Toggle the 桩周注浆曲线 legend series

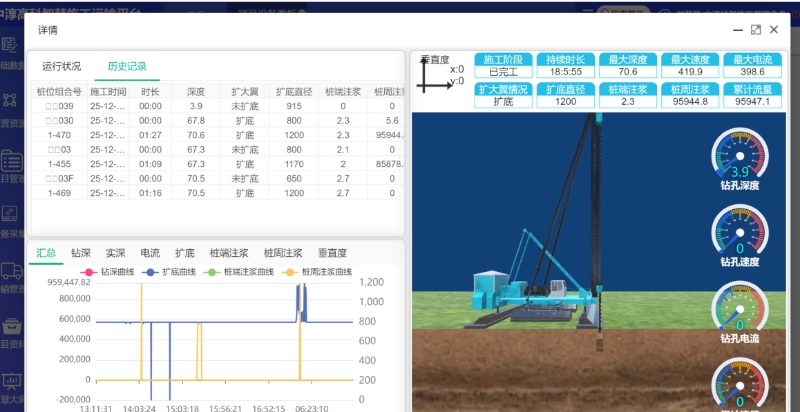pos(319,272)
